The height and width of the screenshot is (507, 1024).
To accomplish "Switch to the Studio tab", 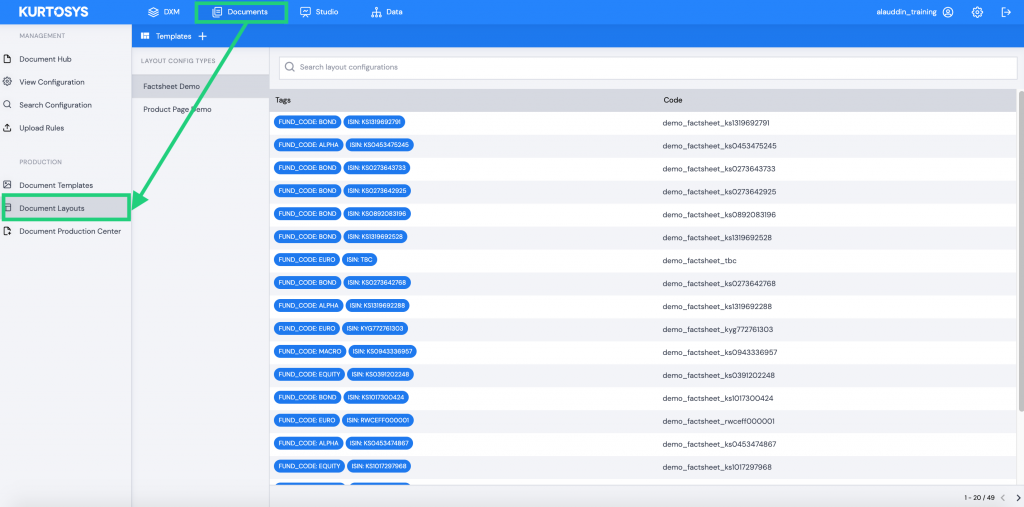I will pos(319,12).
